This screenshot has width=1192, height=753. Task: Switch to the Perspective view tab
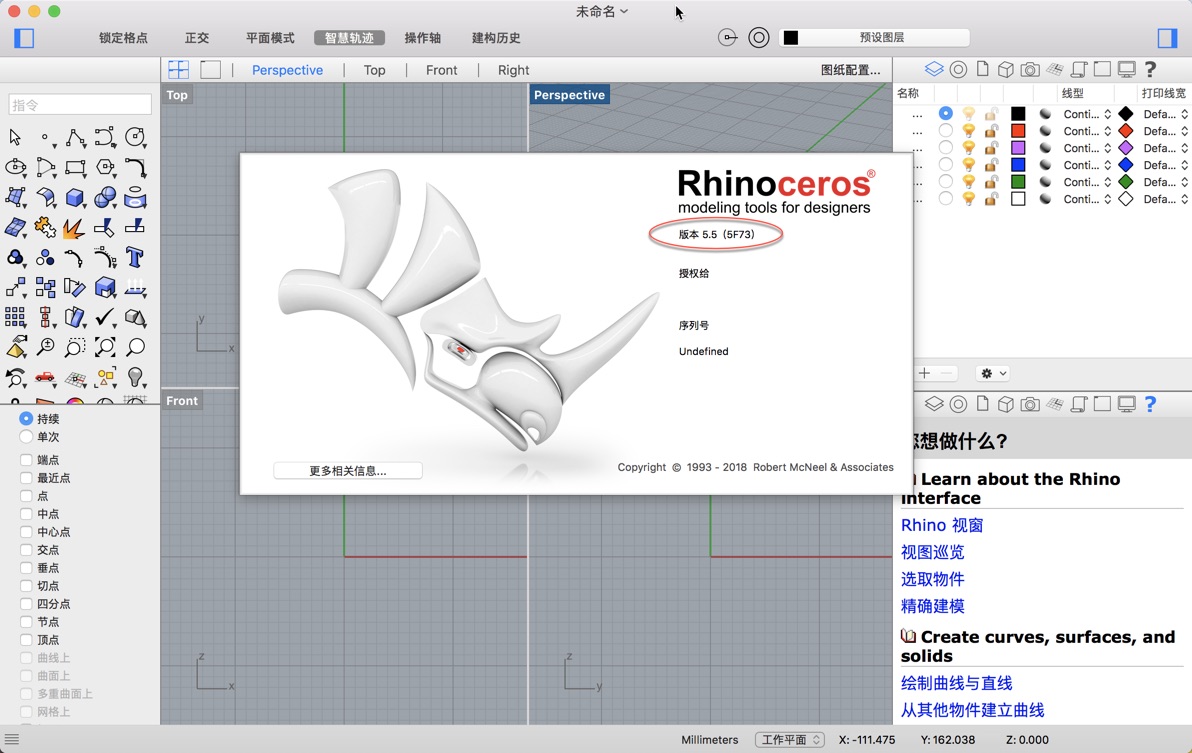coord(287,70)
